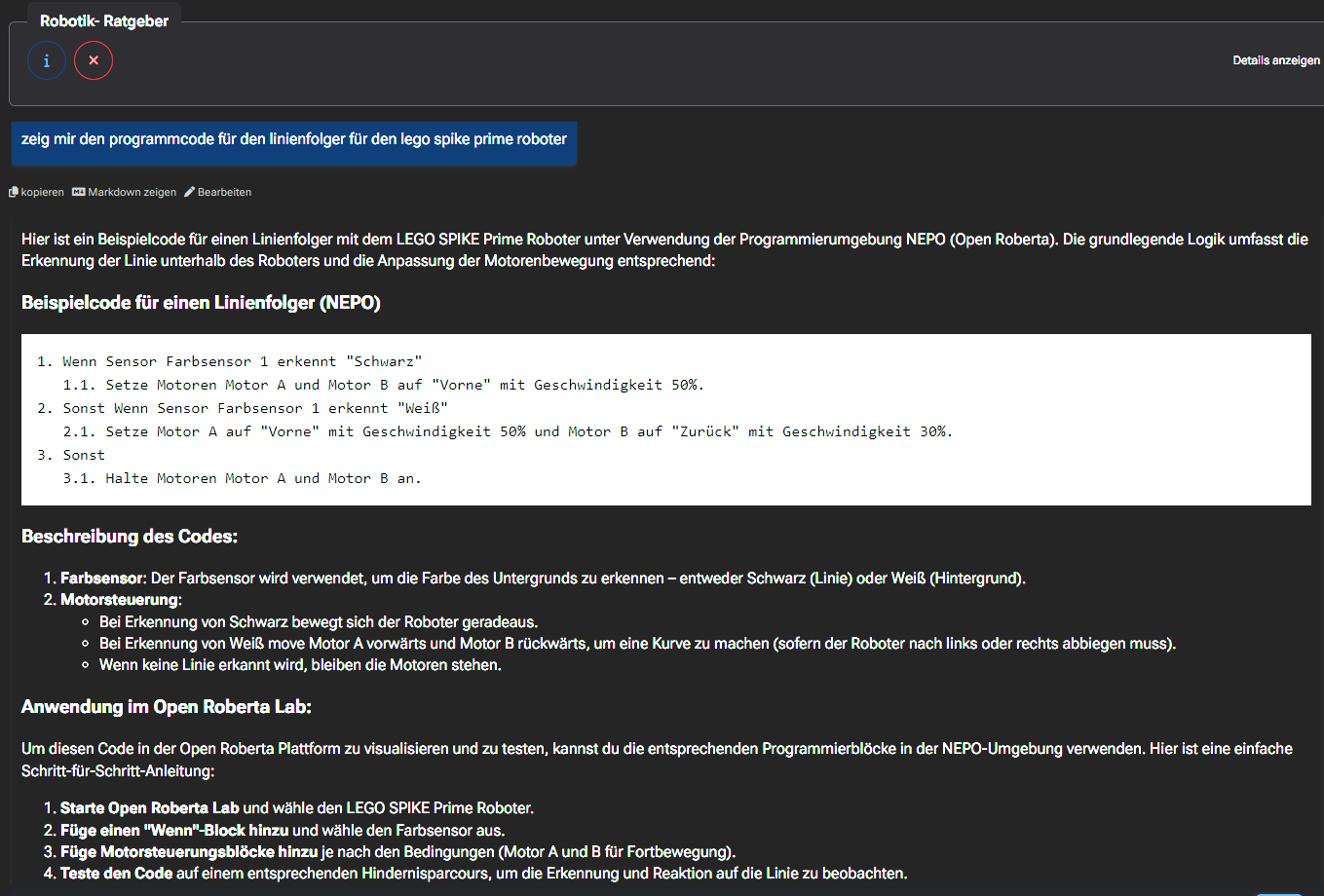This screenshot has height=896, width=1324.
Task: Click bold text Teste den Code
Action: tap(116, 874)
